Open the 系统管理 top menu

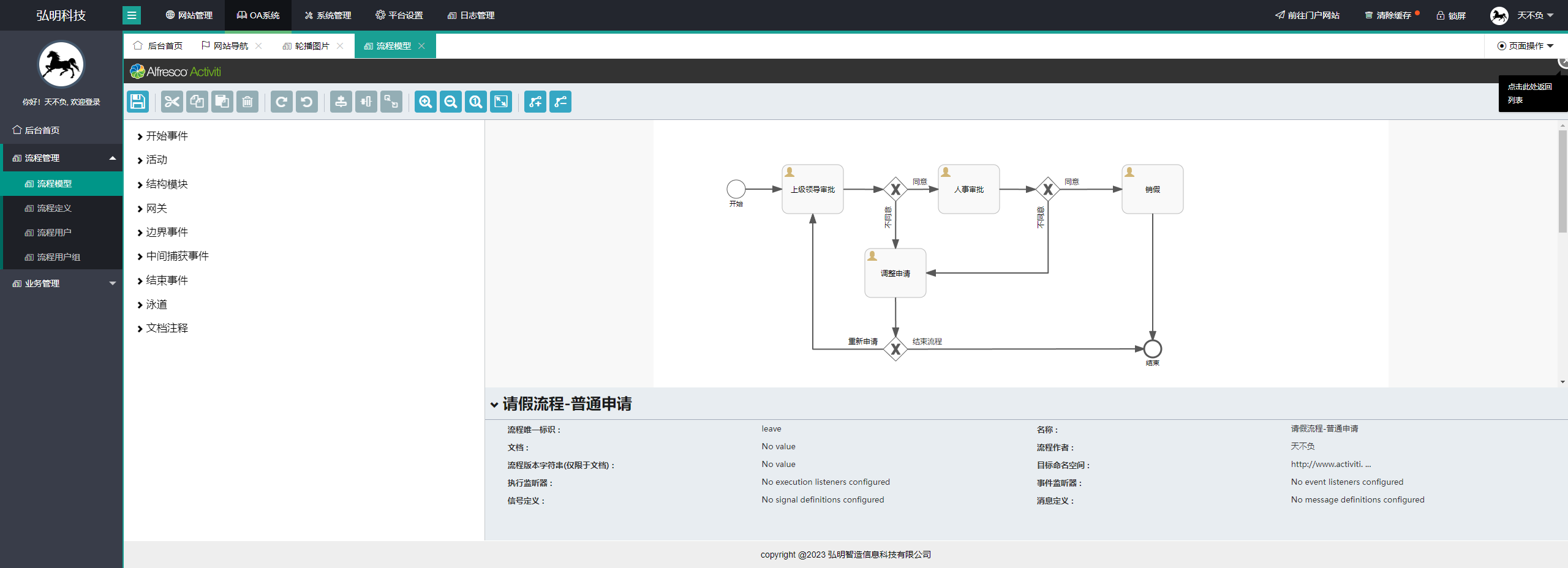coord(328,15)
